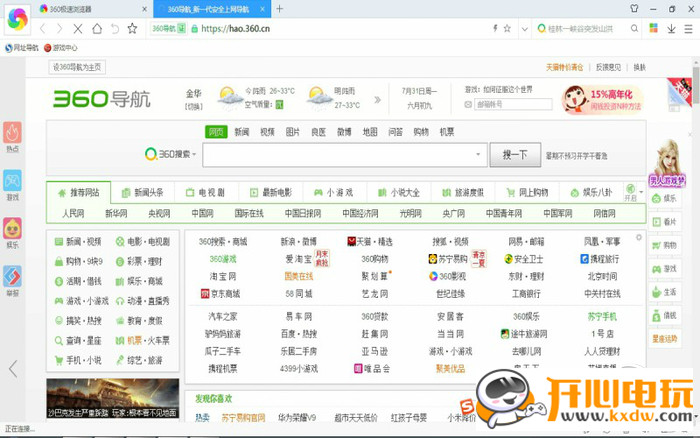Switch to the 360极速浏览器 tab
The width and height of the screenshot is (700, 438).
[92, 8]
